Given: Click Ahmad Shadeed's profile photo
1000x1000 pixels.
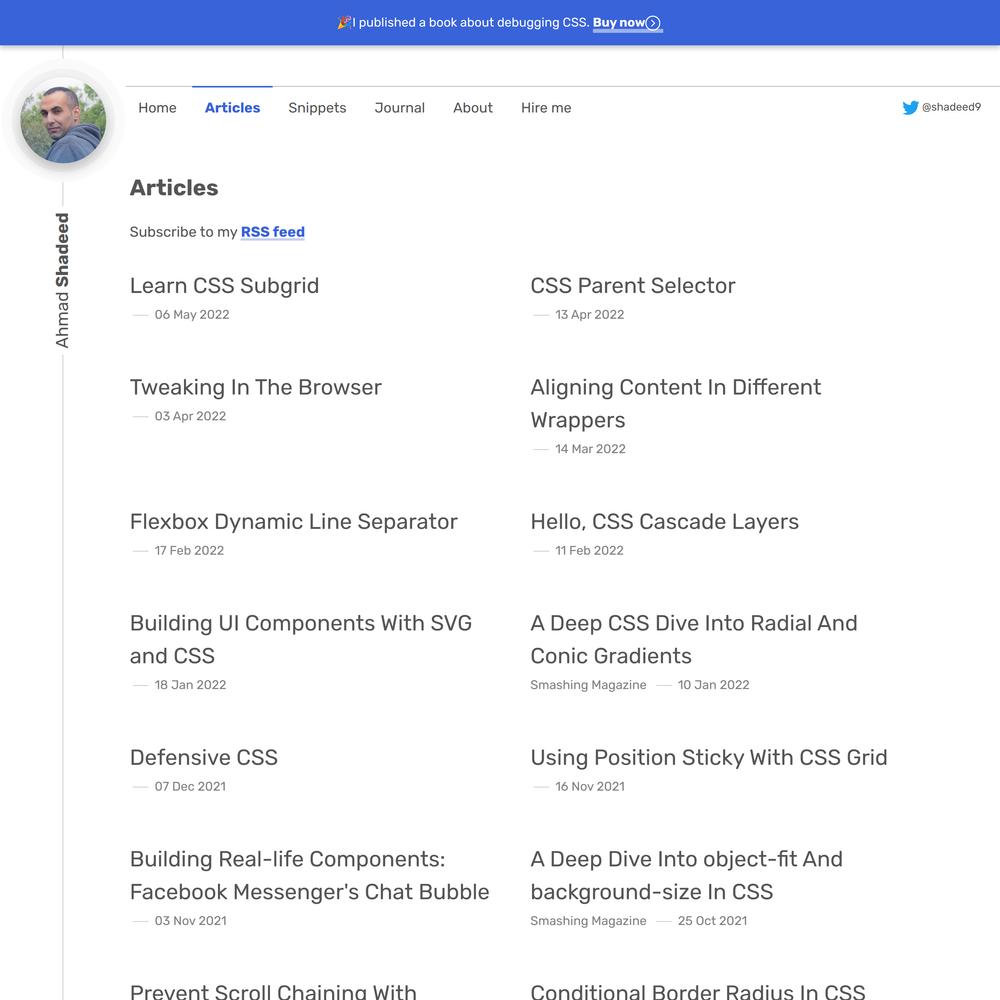Looking at the screenshot, I should pyautogui.click(x=63, y=121).
